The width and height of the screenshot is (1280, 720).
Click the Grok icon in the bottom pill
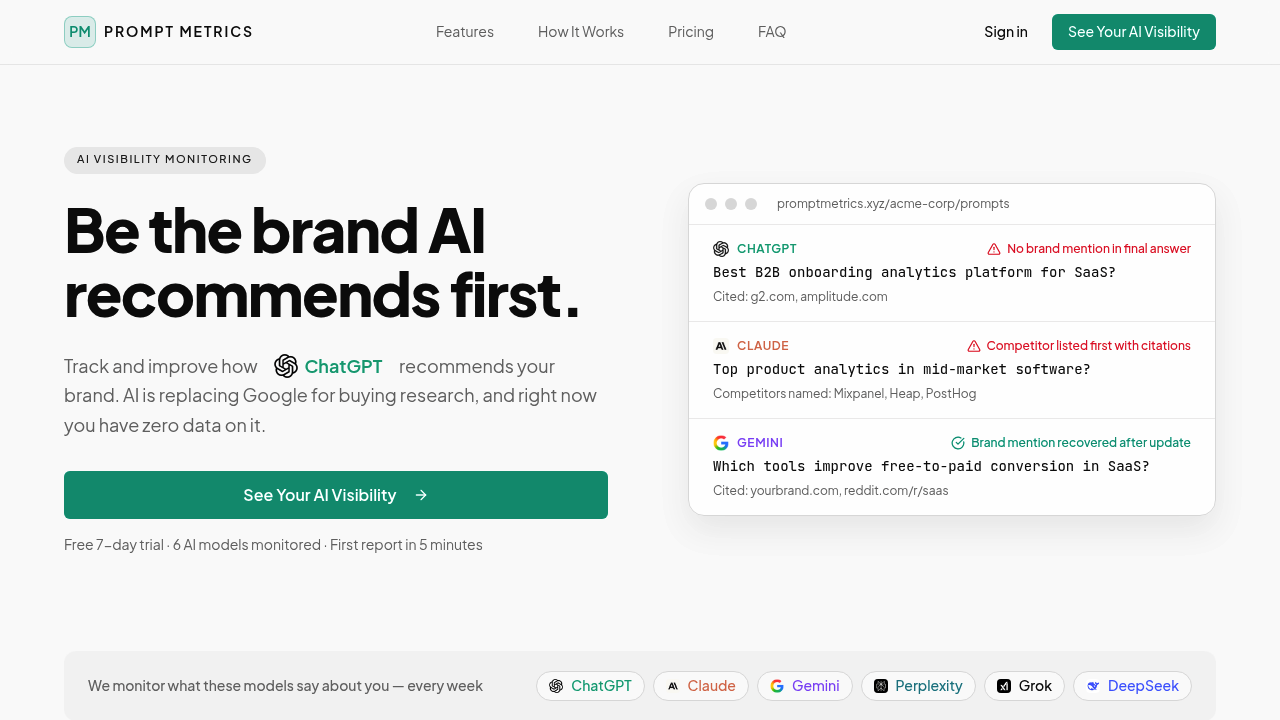tap(1003, 686)
